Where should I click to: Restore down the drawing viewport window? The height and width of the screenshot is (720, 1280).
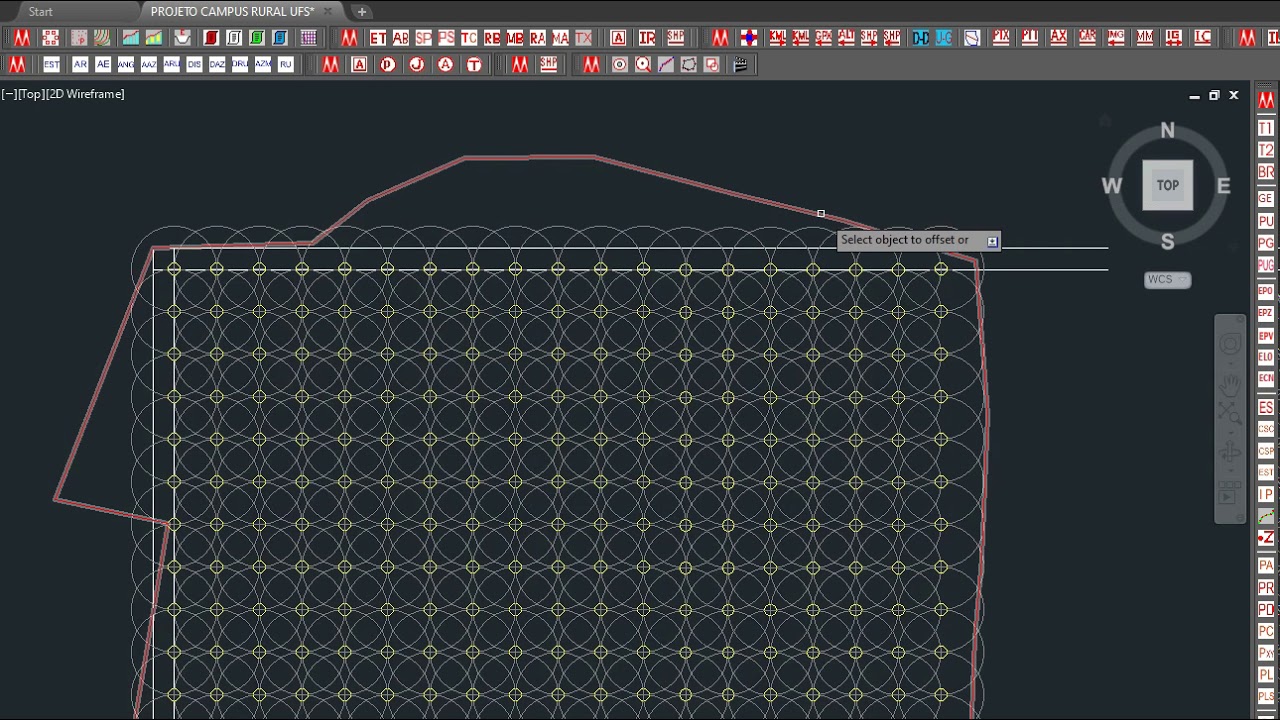(x=1214, y=96)
